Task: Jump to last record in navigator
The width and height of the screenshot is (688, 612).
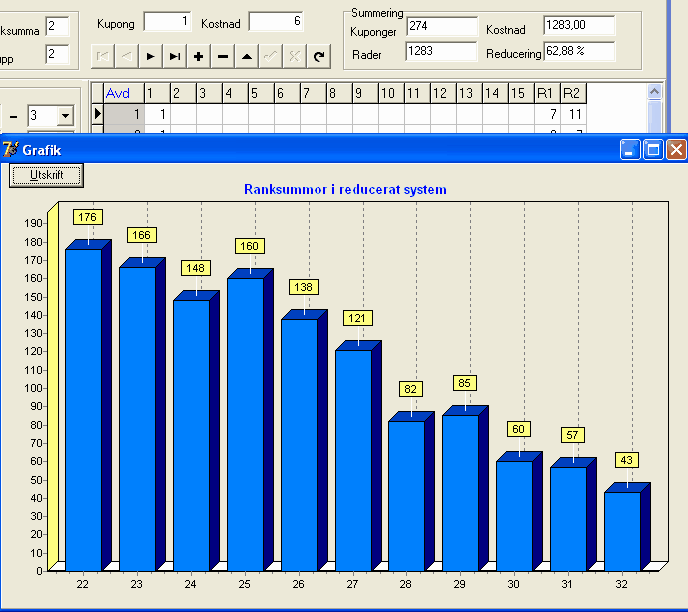Action: [x=175, y=56]
